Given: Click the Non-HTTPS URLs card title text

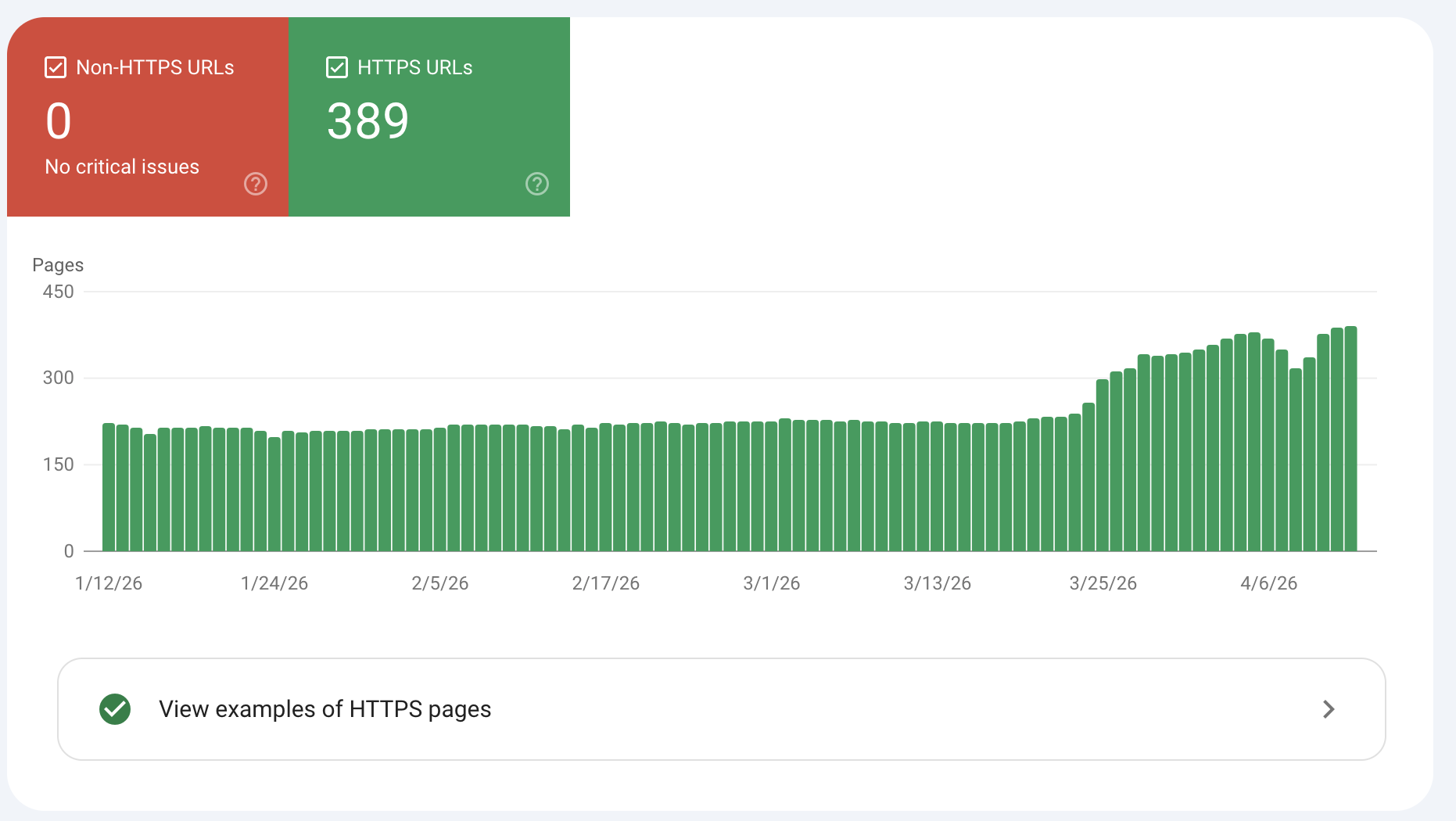Looking at the screenshot, I should coord(155,67).
